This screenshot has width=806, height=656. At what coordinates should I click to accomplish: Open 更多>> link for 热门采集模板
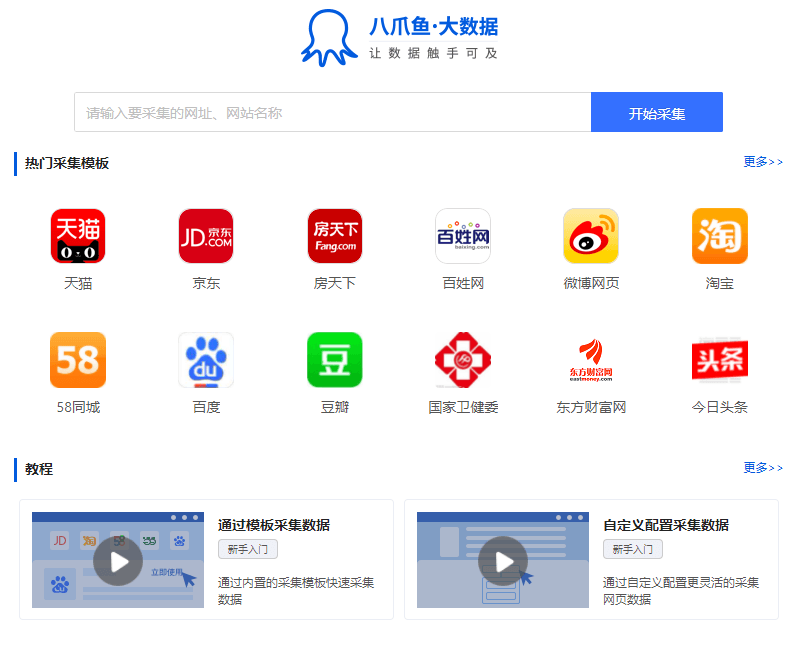(763, 162)
